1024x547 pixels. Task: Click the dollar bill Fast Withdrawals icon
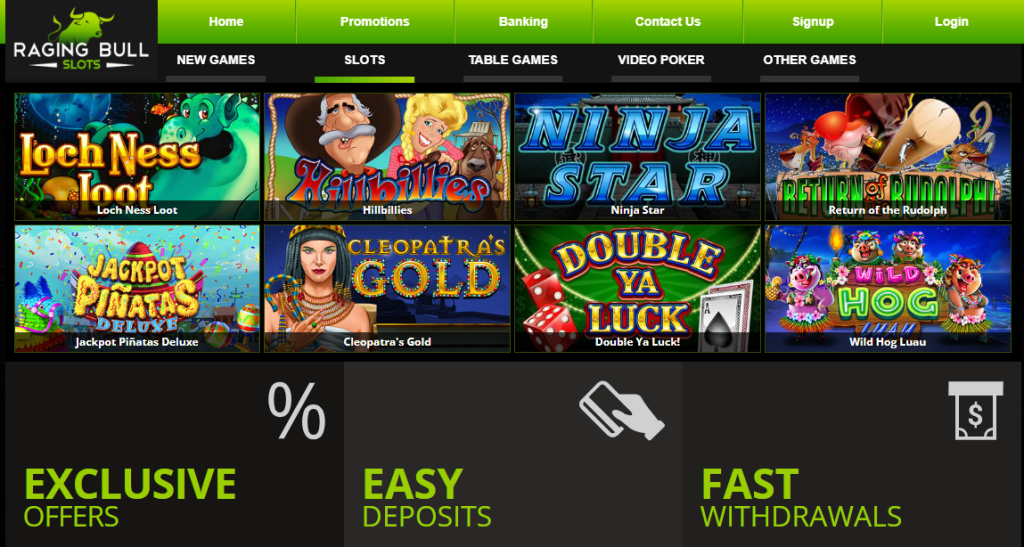(x=976, y=411)
